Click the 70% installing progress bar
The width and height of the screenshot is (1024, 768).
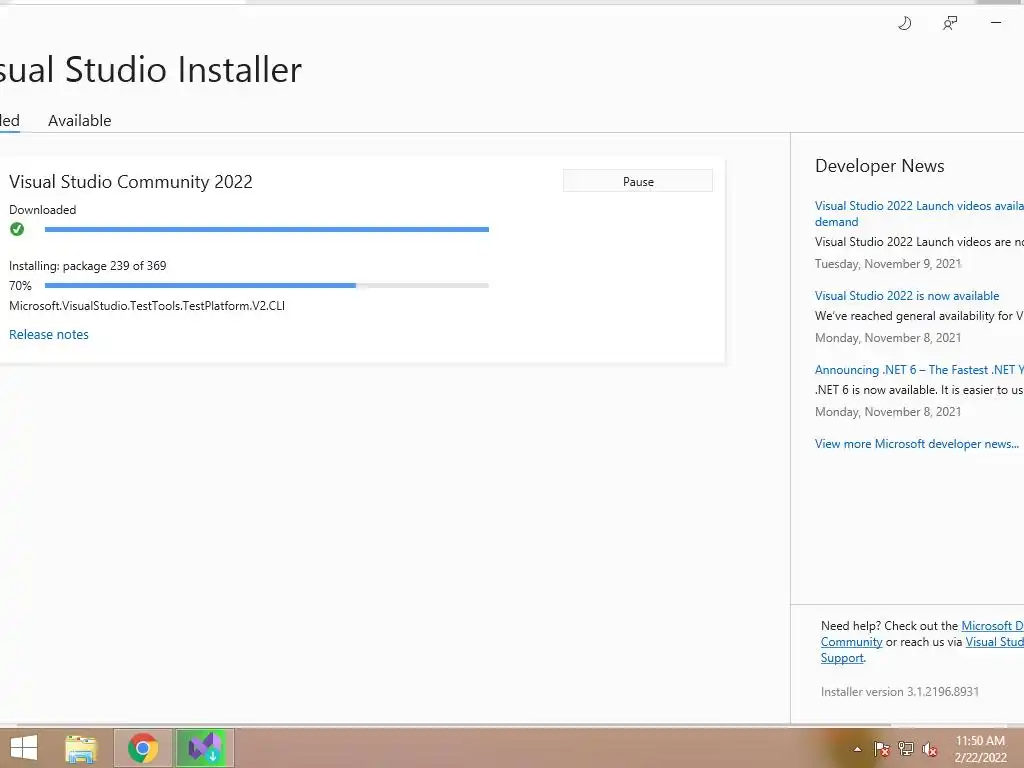[266, 285]
